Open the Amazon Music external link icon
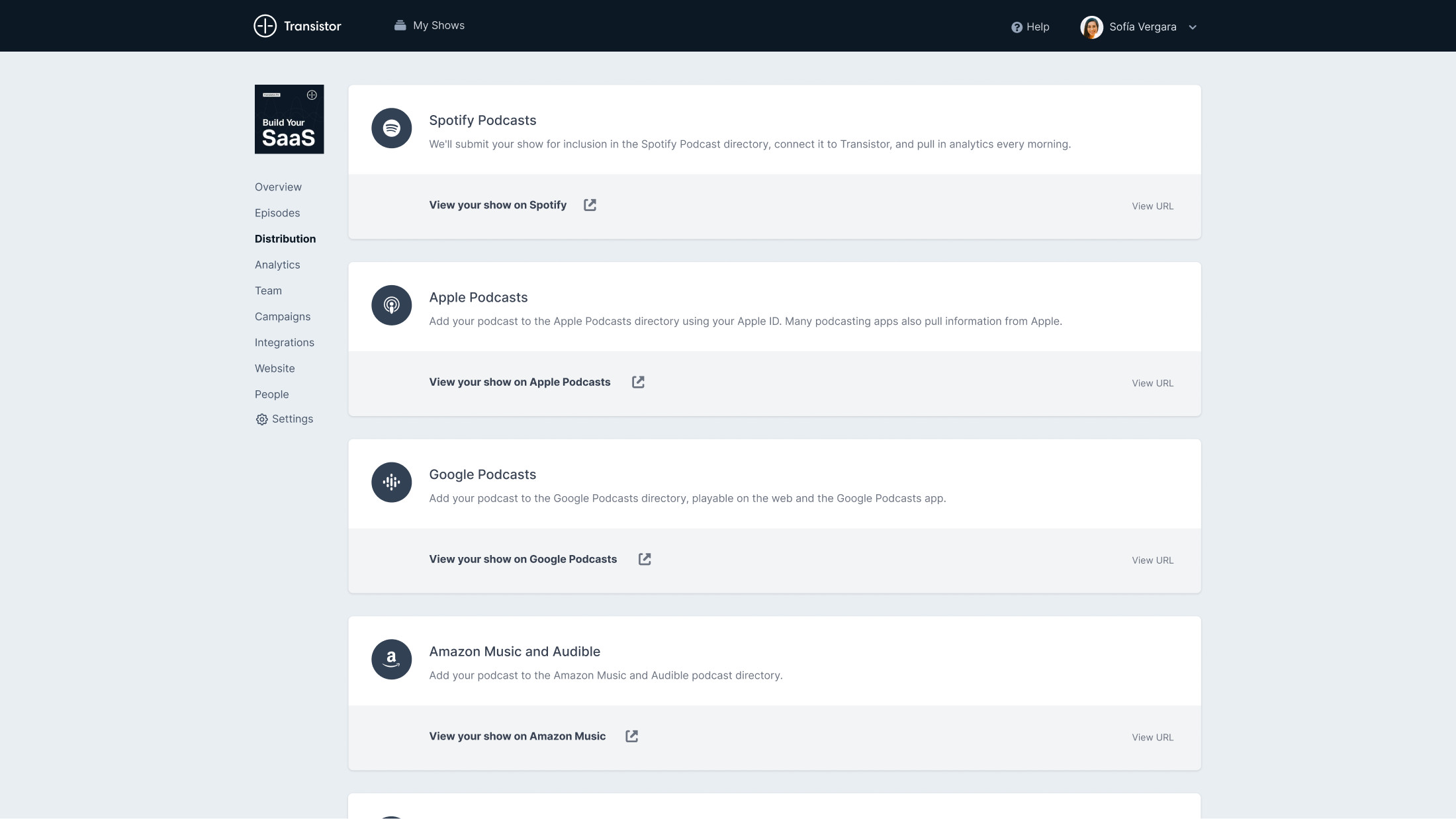This screenshot has width=1456, height=819. (x=632, y=736)
